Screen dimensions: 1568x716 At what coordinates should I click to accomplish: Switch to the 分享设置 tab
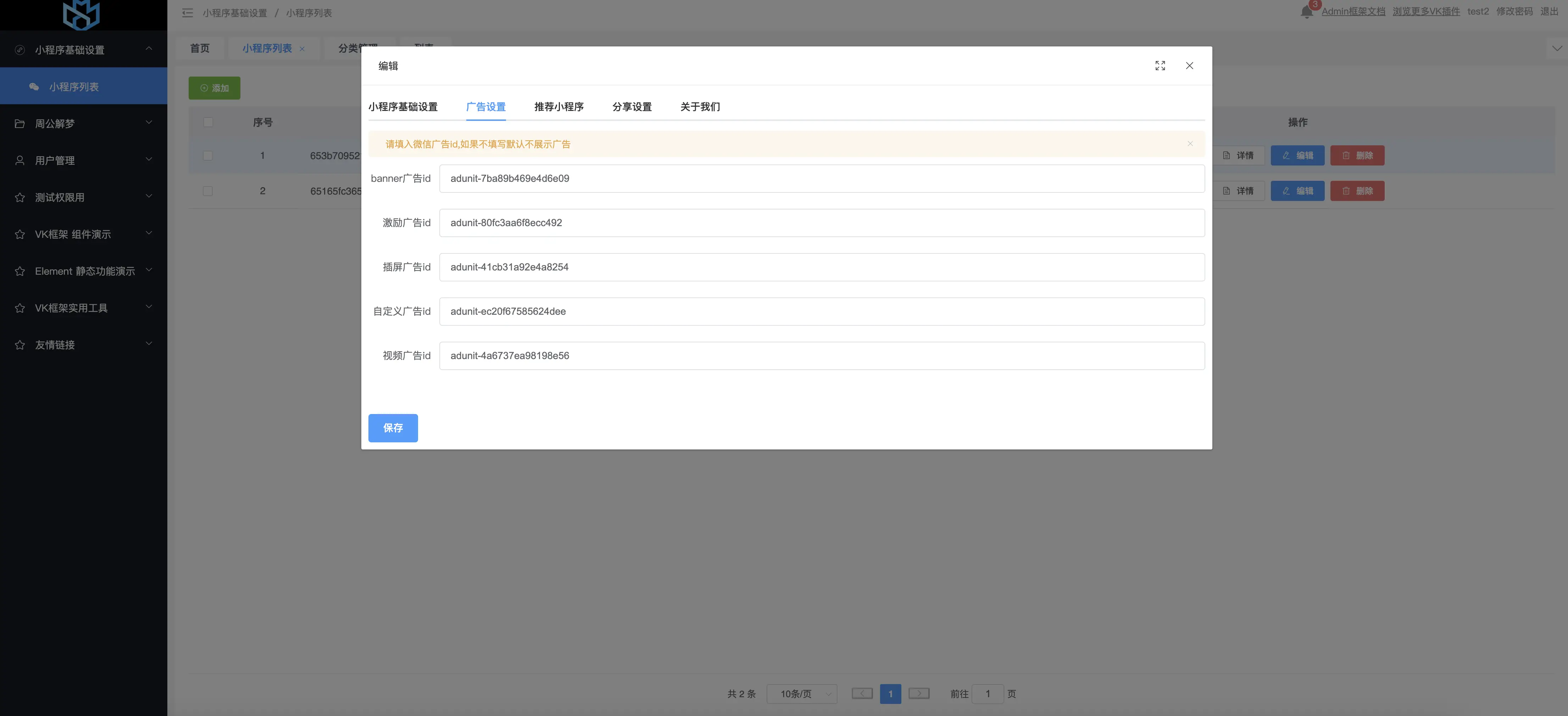632,106
